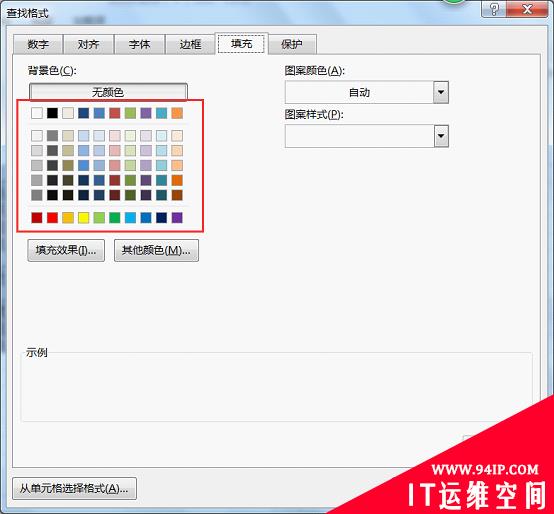
Task: Pick the orange swatch in top row
Action: tap(177, 113)
